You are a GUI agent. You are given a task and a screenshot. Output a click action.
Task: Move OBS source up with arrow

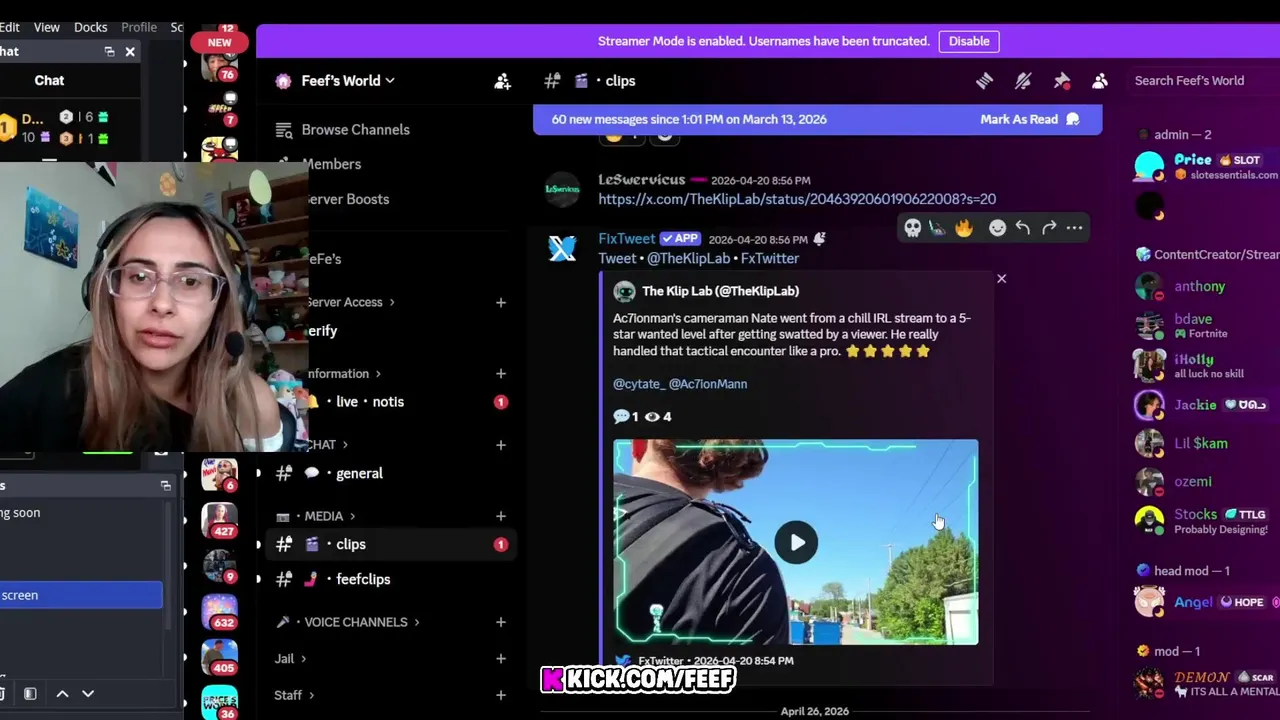coord(62,694)
